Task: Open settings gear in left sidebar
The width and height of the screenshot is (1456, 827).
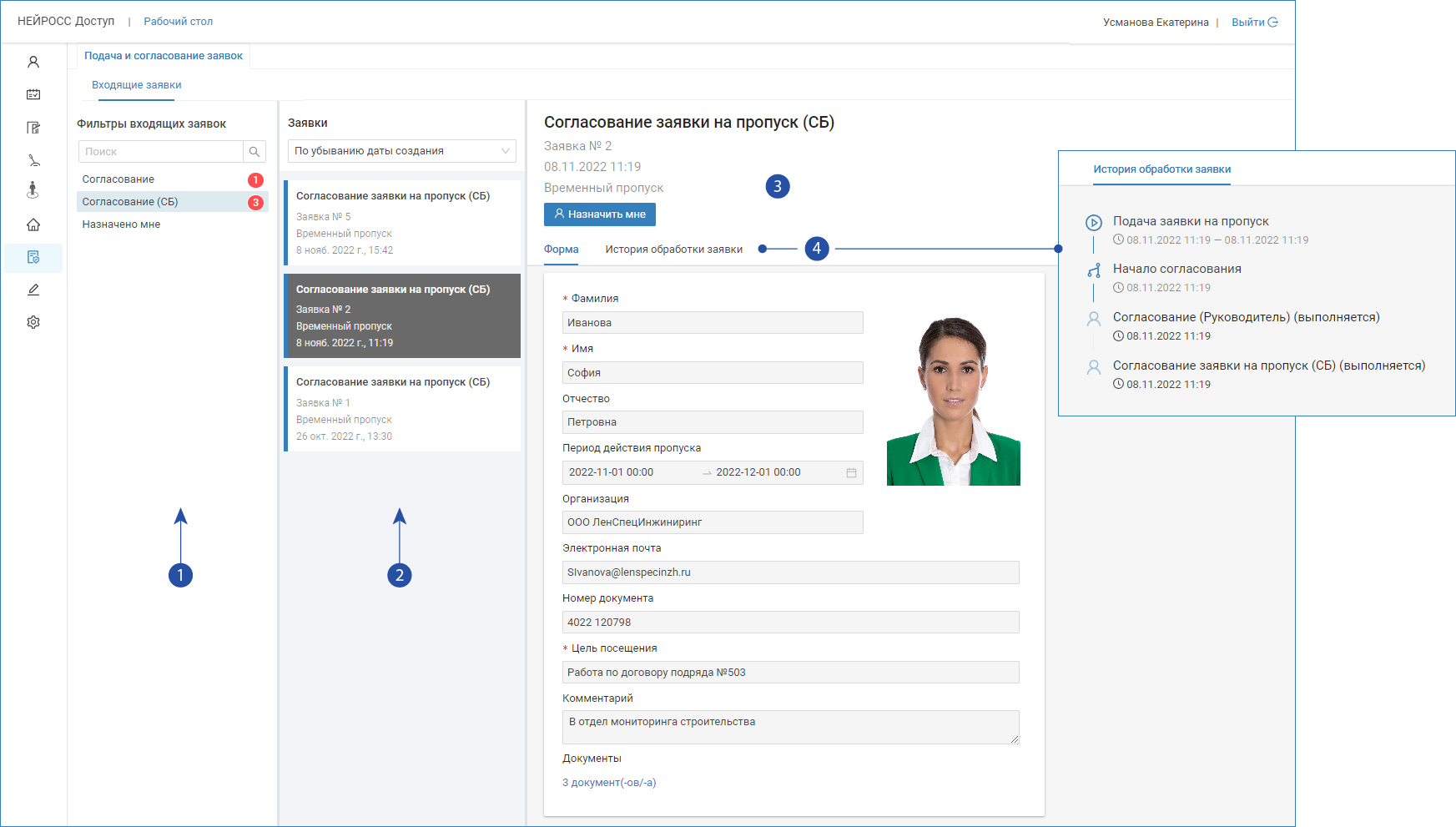Action: [x=33, y=322]
